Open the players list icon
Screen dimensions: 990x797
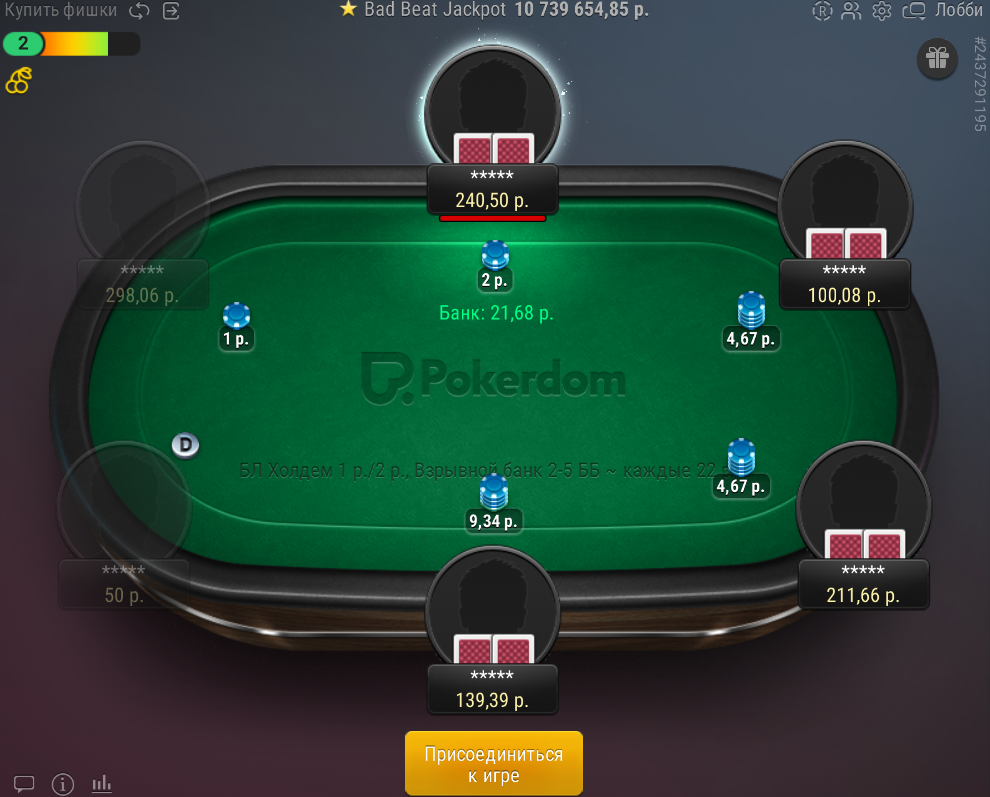[x=851, y=11]
